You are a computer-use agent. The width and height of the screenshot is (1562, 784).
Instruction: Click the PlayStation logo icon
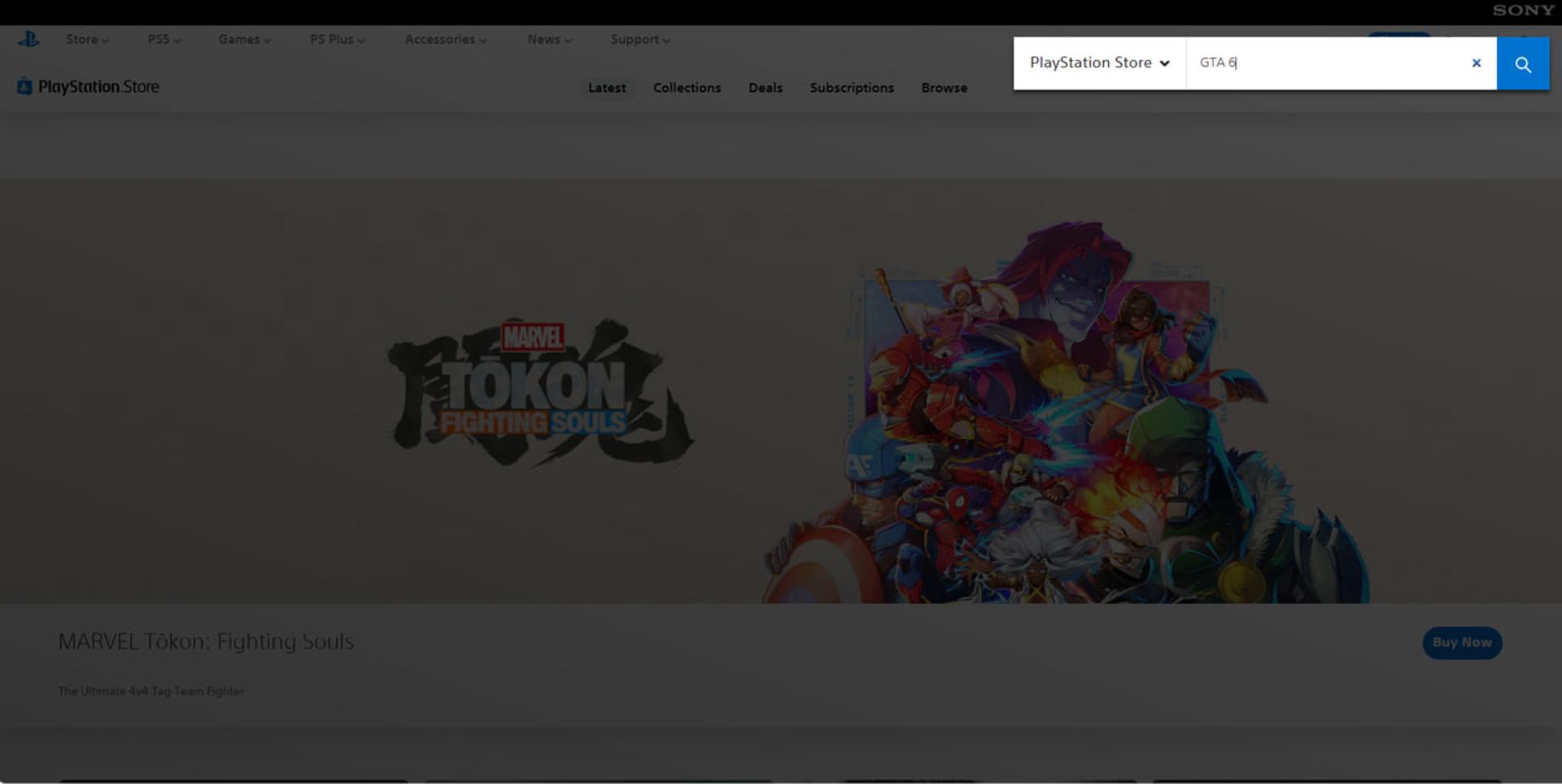tap(28, 39)
